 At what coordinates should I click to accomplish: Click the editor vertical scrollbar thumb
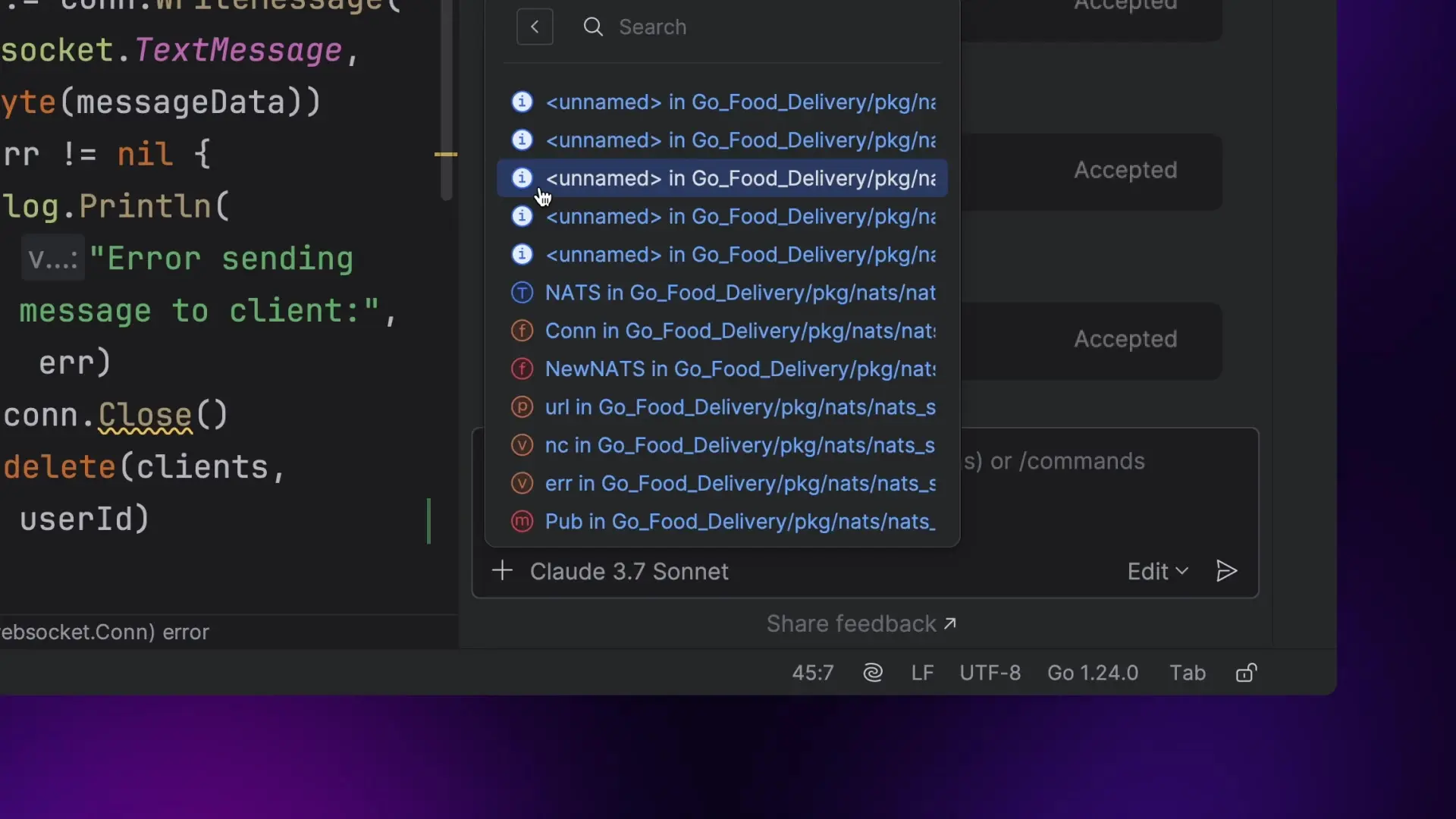tap(447, 99)
